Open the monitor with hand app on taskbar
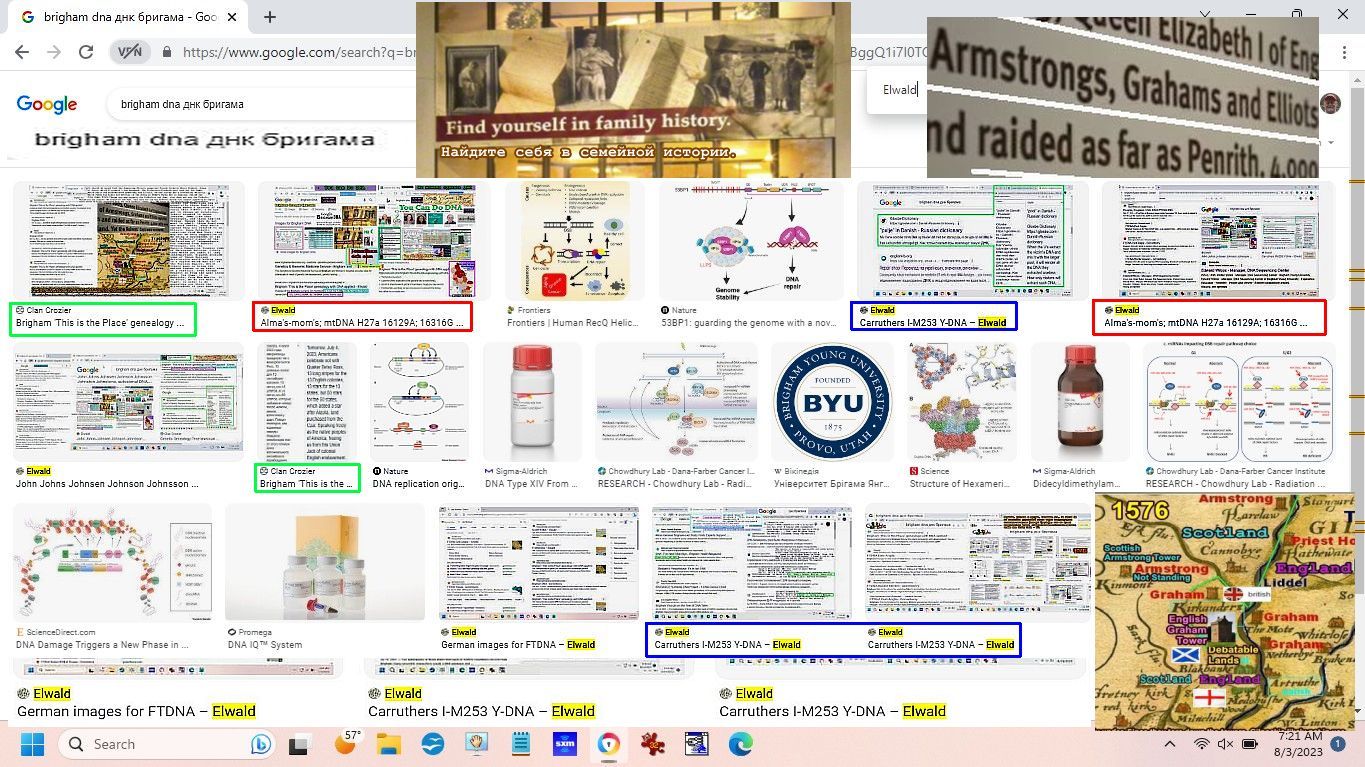Viewport: 1365px width, 767px height. pos(477,744)
